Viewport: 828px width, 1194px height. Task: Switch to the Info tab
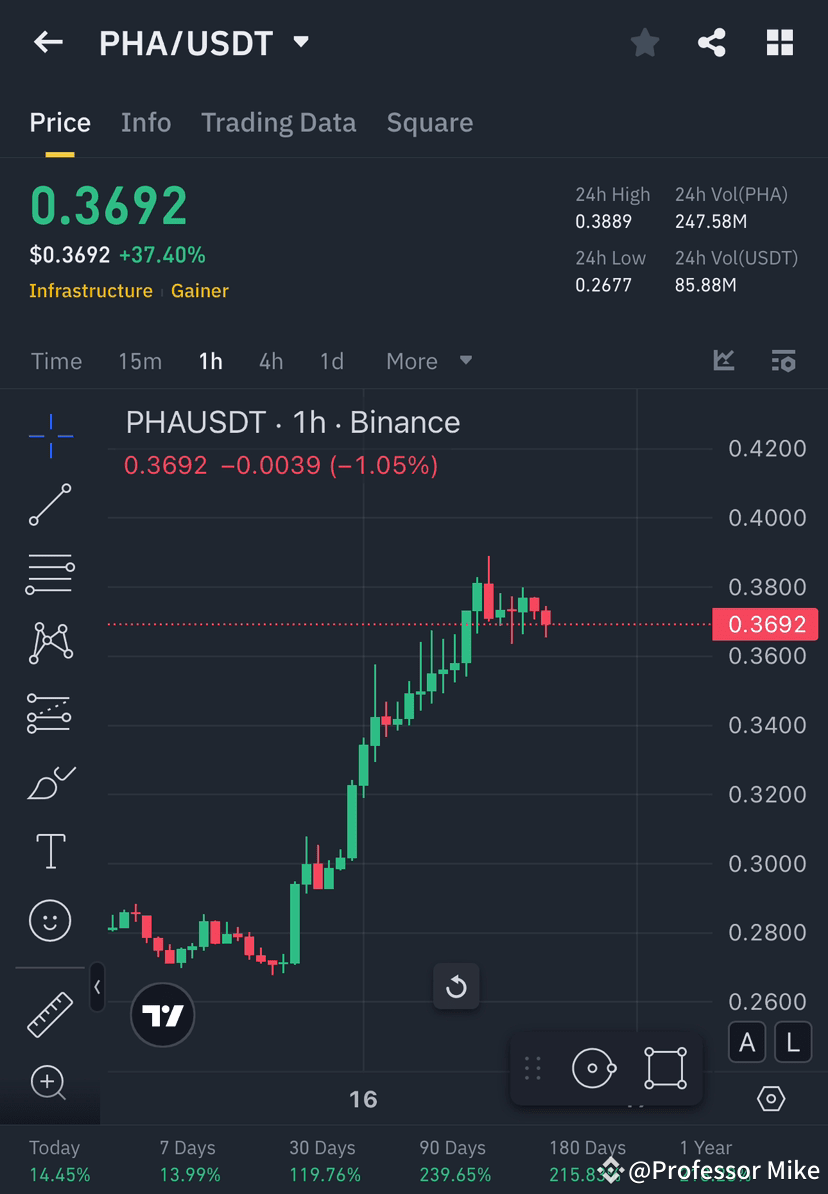pos(145,122)
